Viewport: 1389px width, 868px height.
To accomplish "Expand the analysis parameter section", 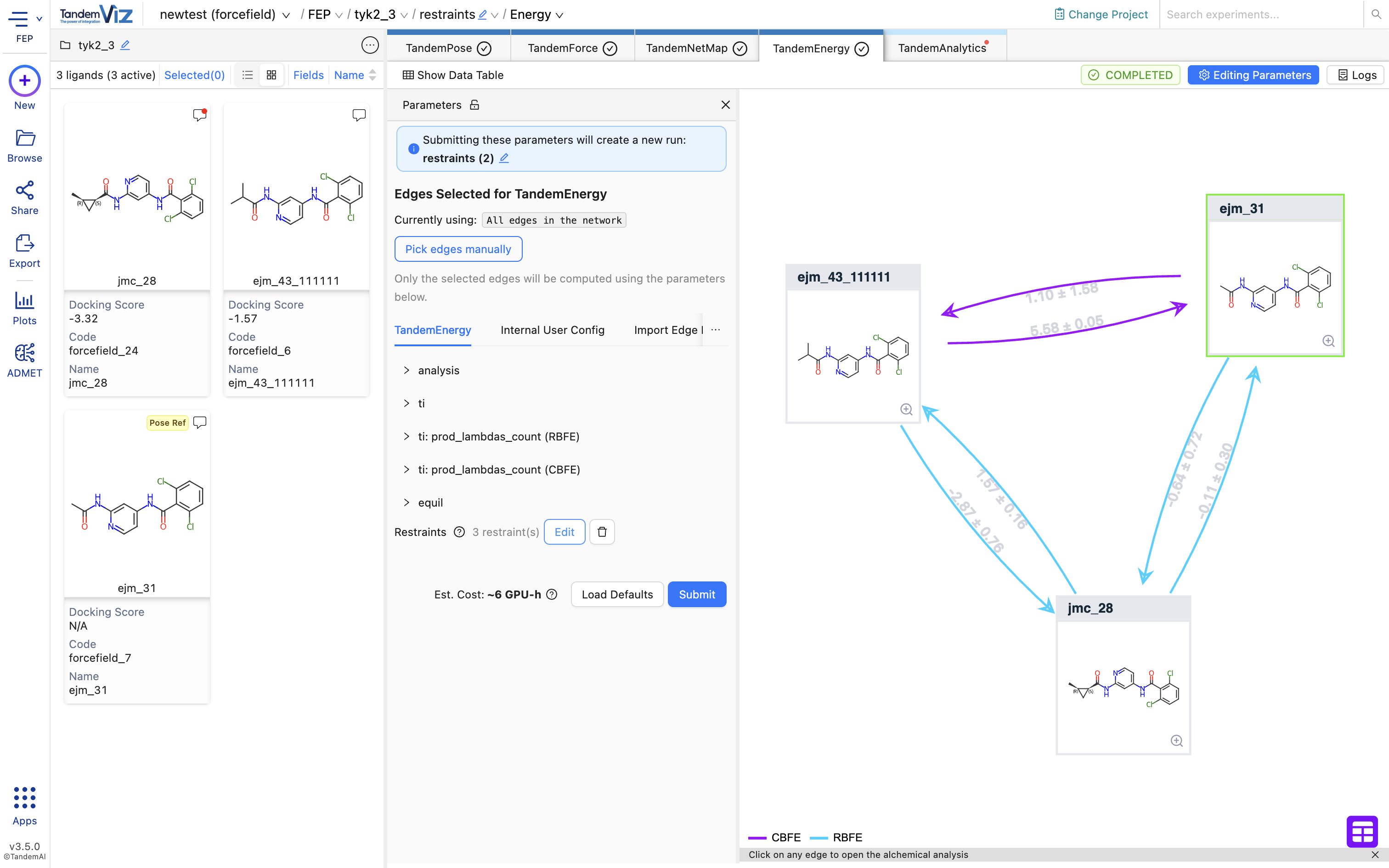I will tap(439, 370).
